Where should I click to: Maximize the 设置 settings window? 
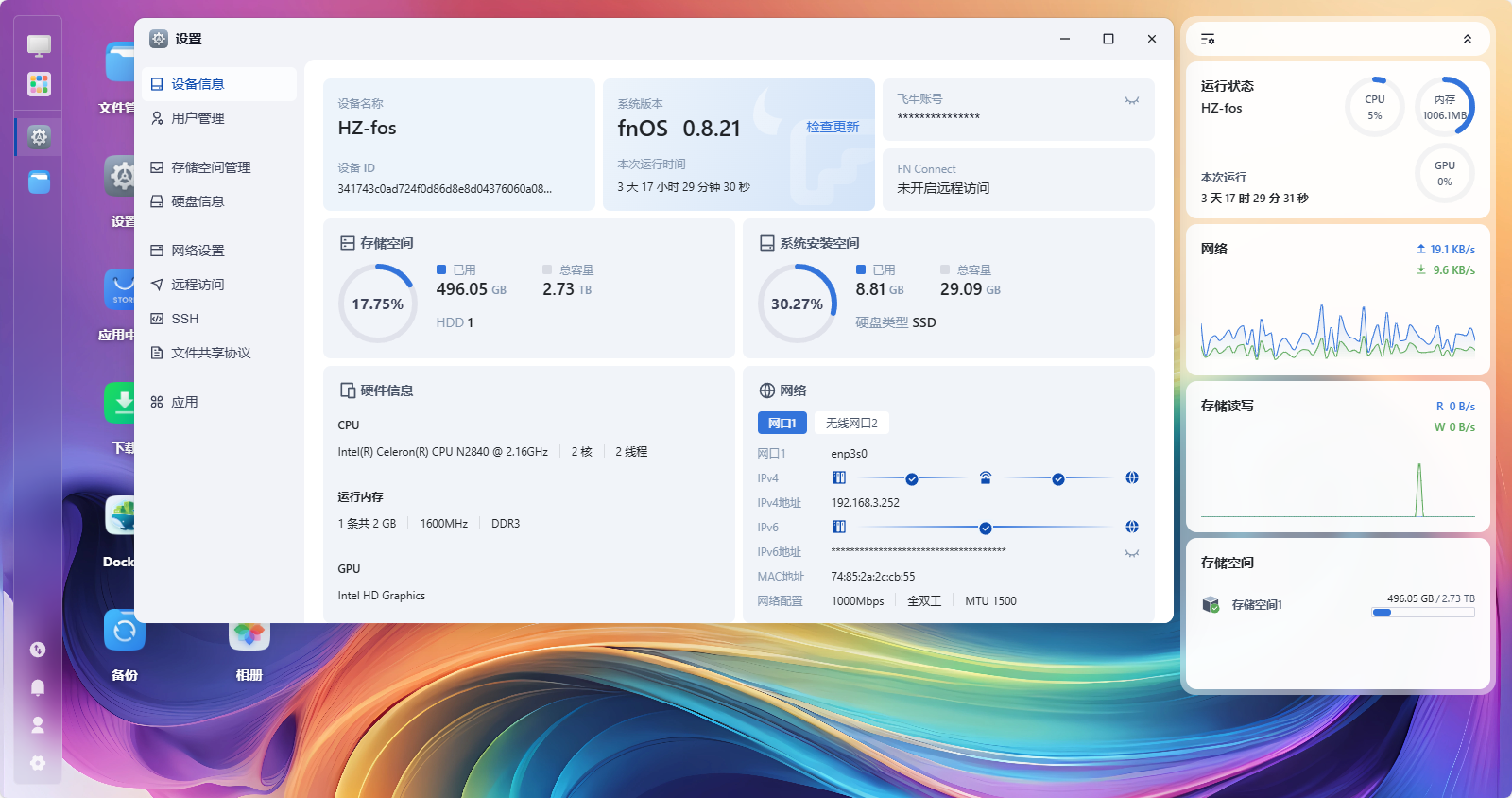click(x=1108, y=39)
